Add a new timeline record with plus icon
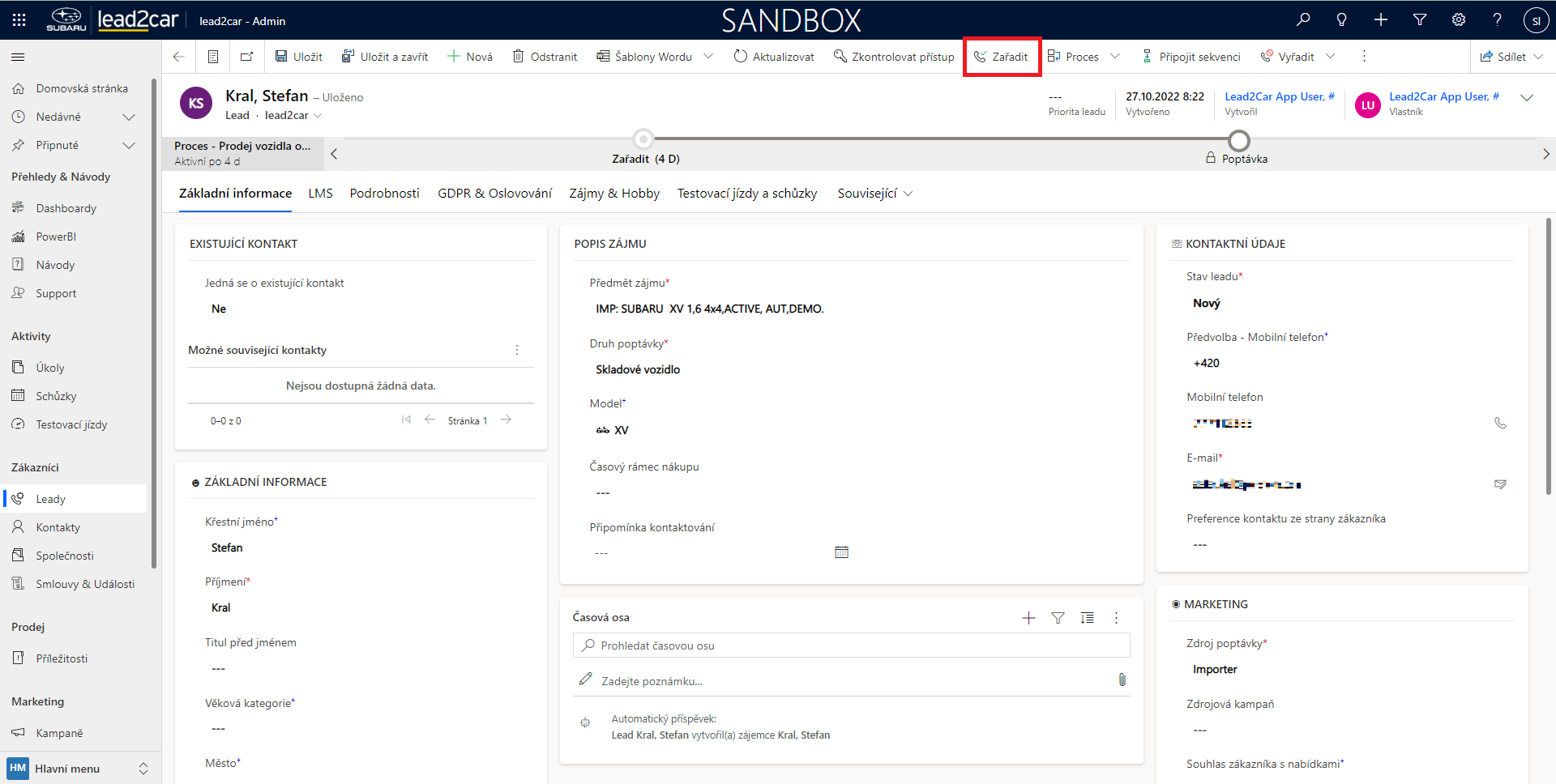The width and height of the screenshot is (1556, 784). click(x=1028, y=618)
